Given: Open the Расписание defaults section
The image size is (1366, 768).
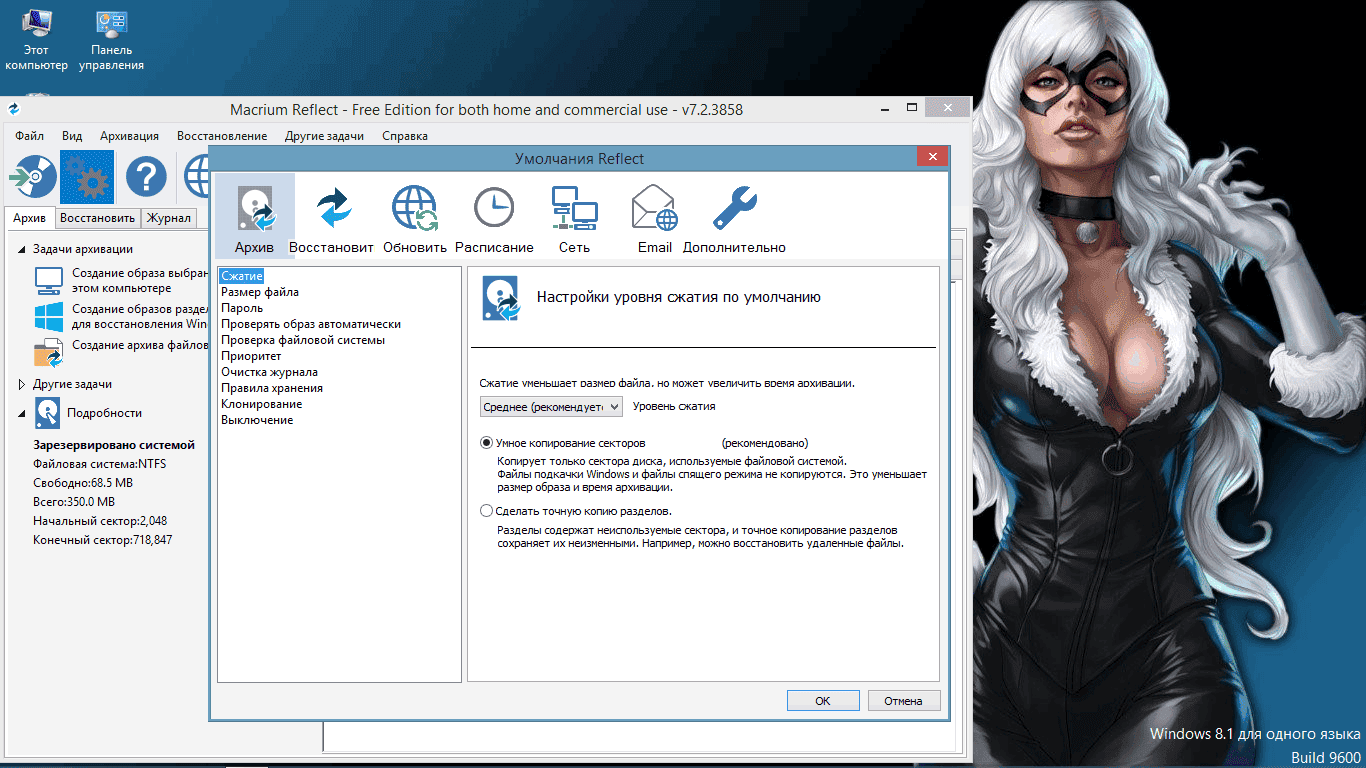Looking at the screenshot, I should [494, 218].
